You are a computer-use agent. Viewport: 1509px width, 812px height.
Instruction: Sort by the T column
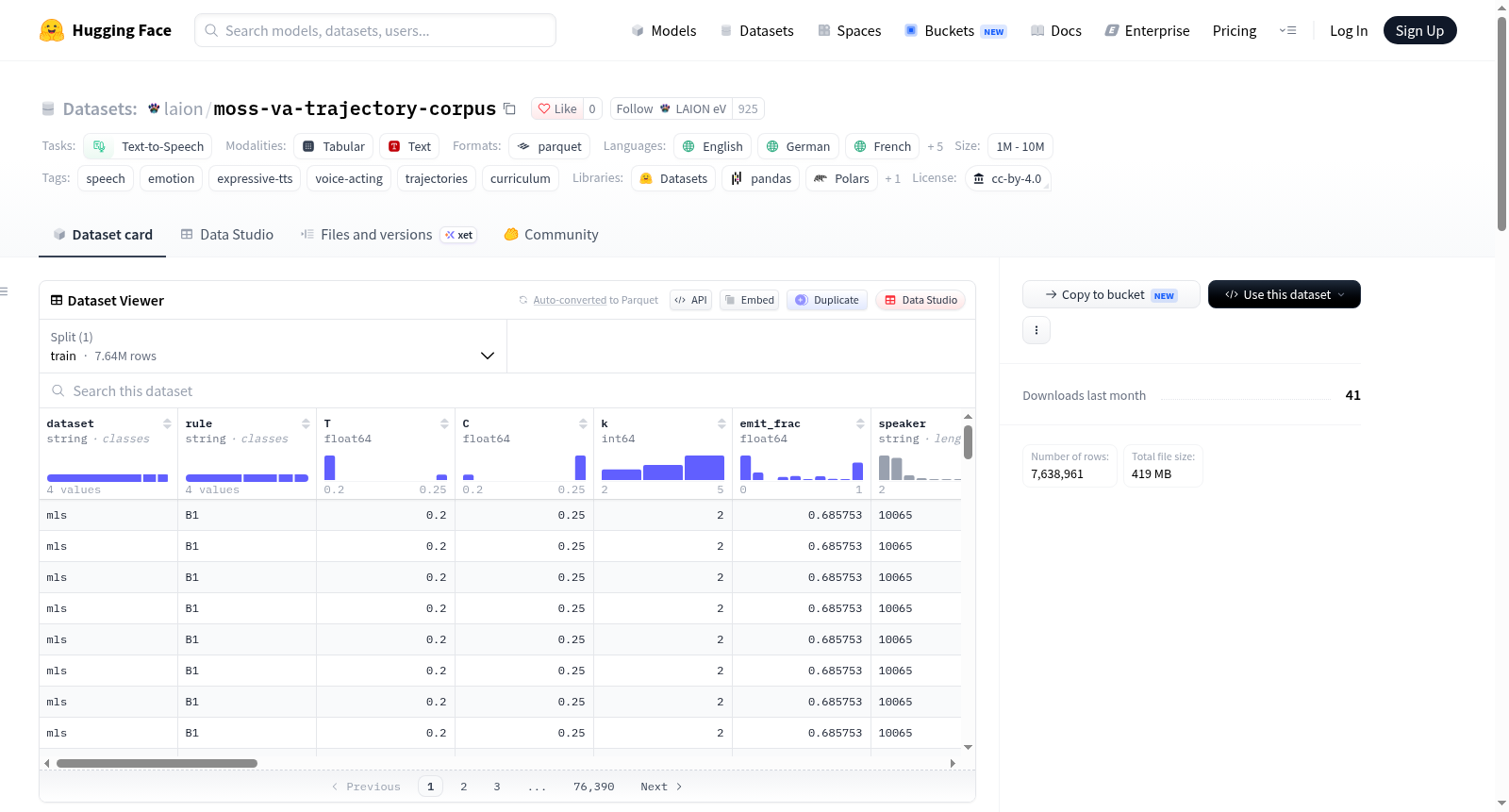(444, 423)
